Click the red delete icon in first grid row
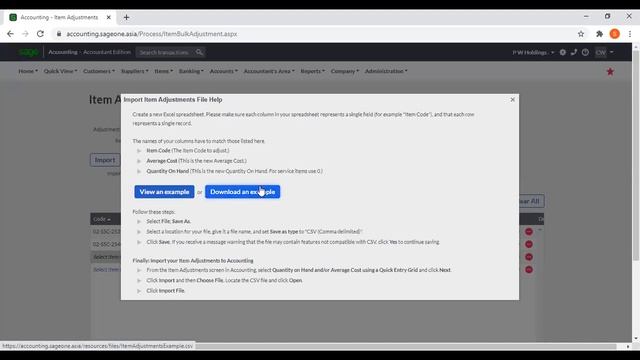Image resolution: width=640 pixels, height=360 pixels. 529,231
